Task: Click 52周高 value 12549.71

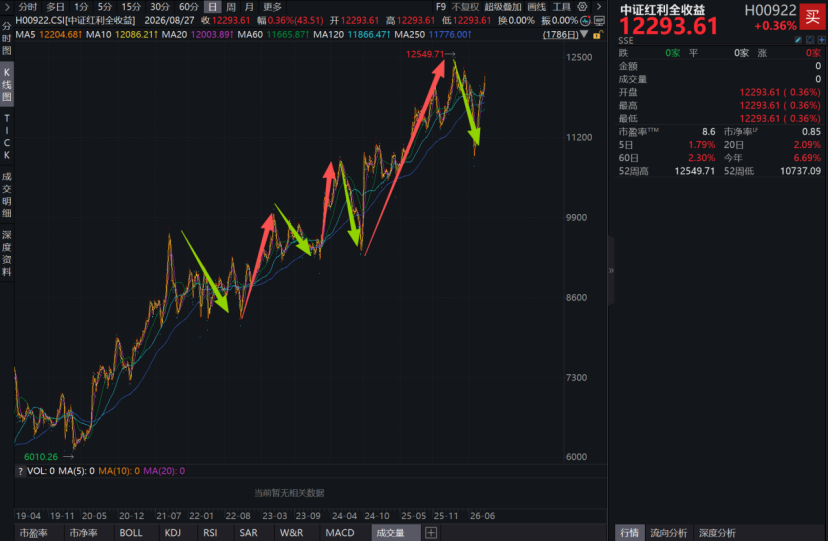Action: tap(694, 171)
